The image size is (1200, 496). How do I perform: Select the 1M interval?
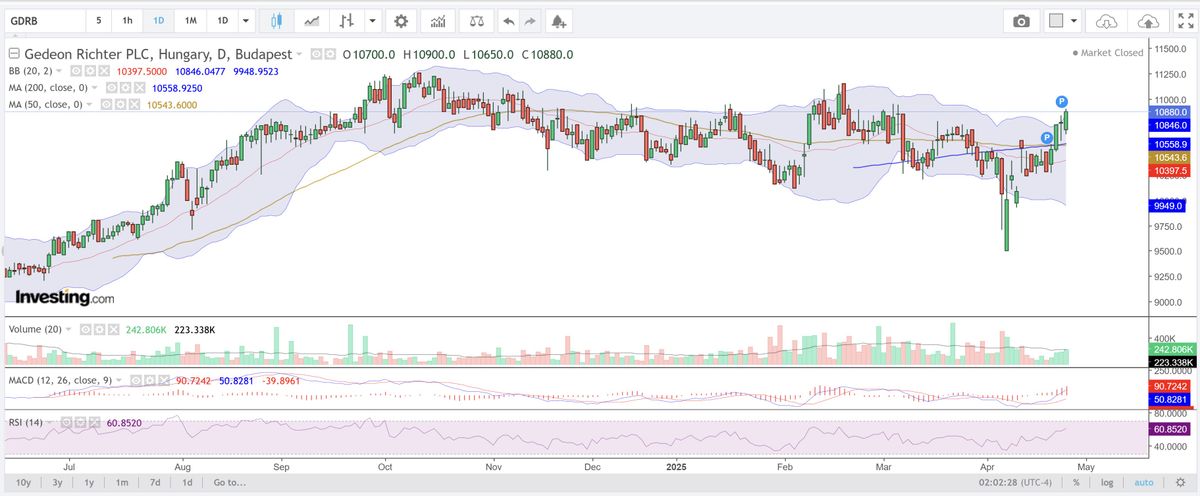tap(189, 21)
